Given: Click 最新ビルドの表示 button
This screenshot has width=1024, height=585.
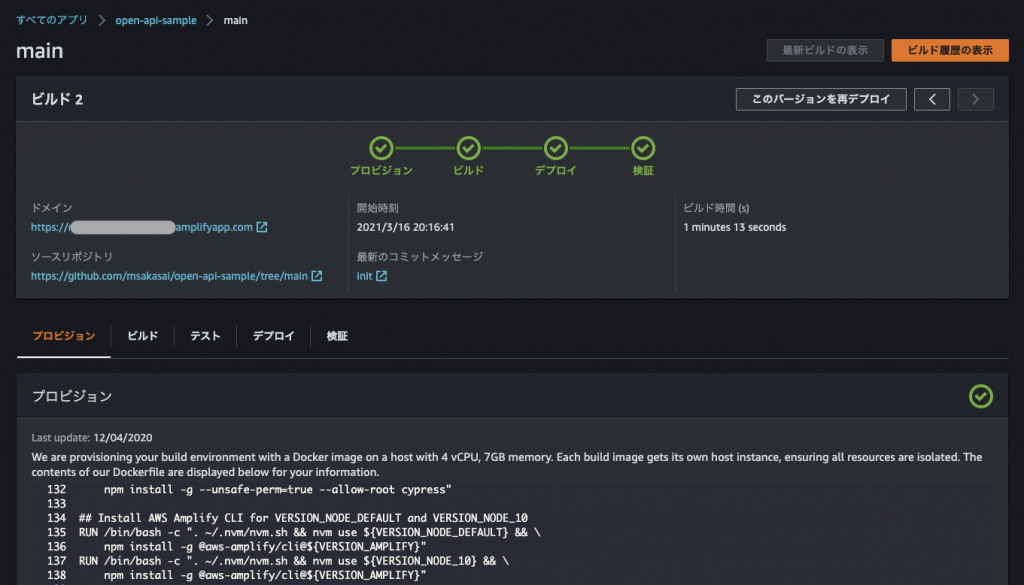Looking at the screenshot, I should tap(825, 50).
